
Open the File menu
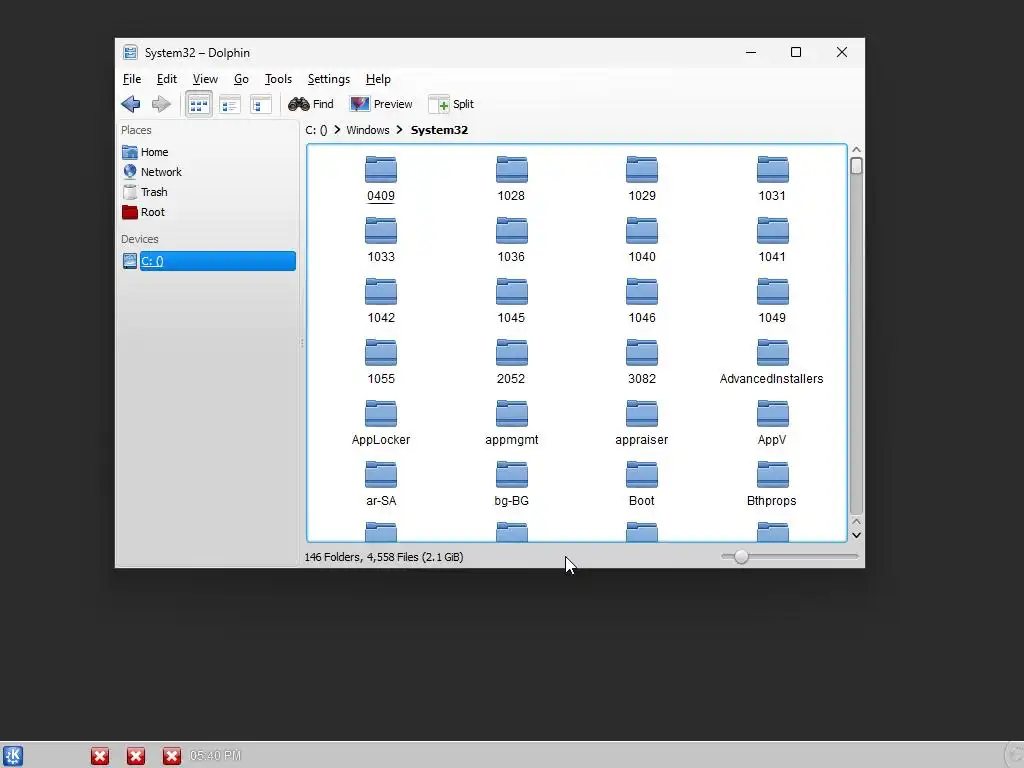click(131, 79)
